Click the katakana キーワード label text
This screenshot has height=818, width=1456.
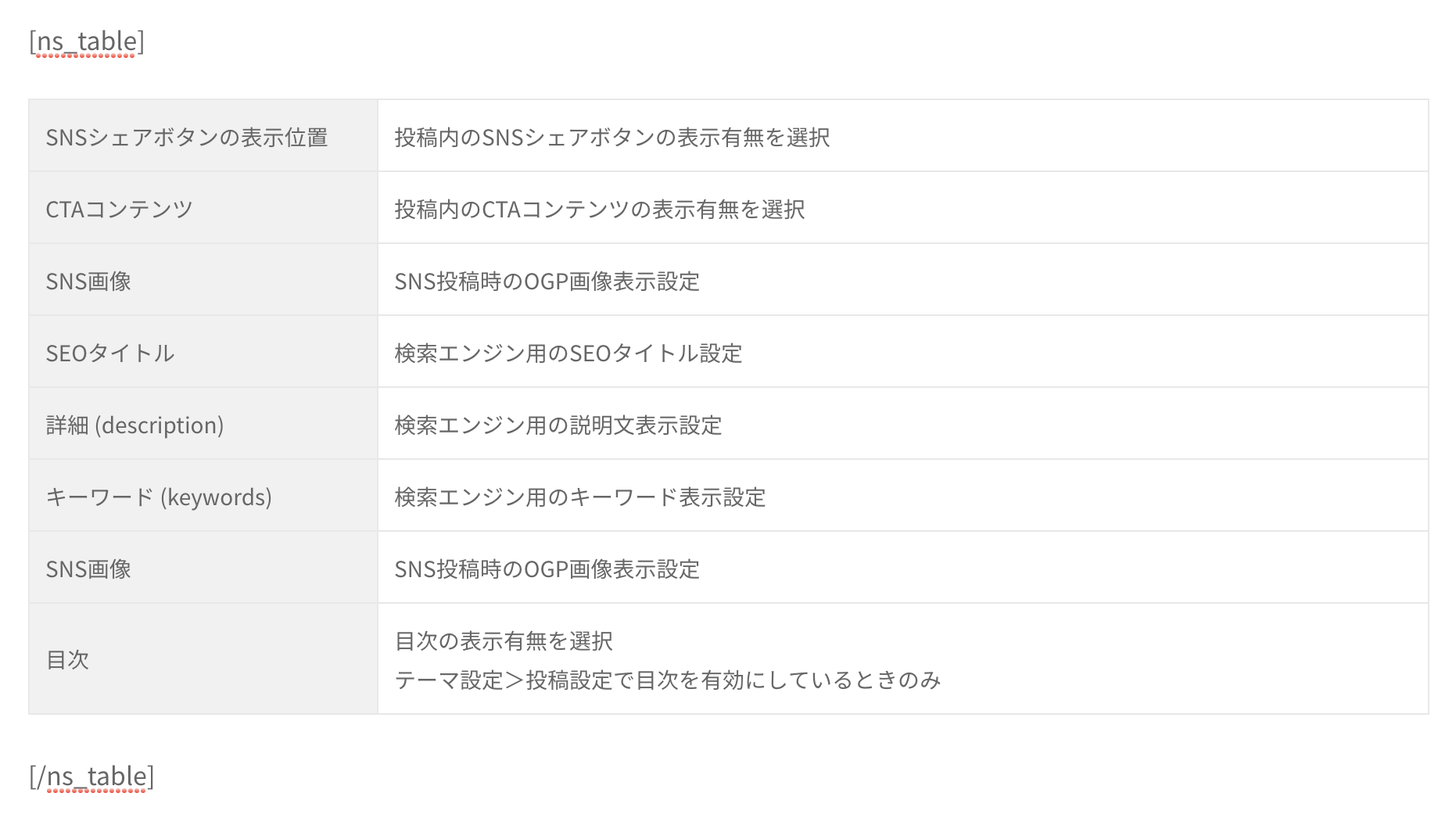tap(99, 497)
